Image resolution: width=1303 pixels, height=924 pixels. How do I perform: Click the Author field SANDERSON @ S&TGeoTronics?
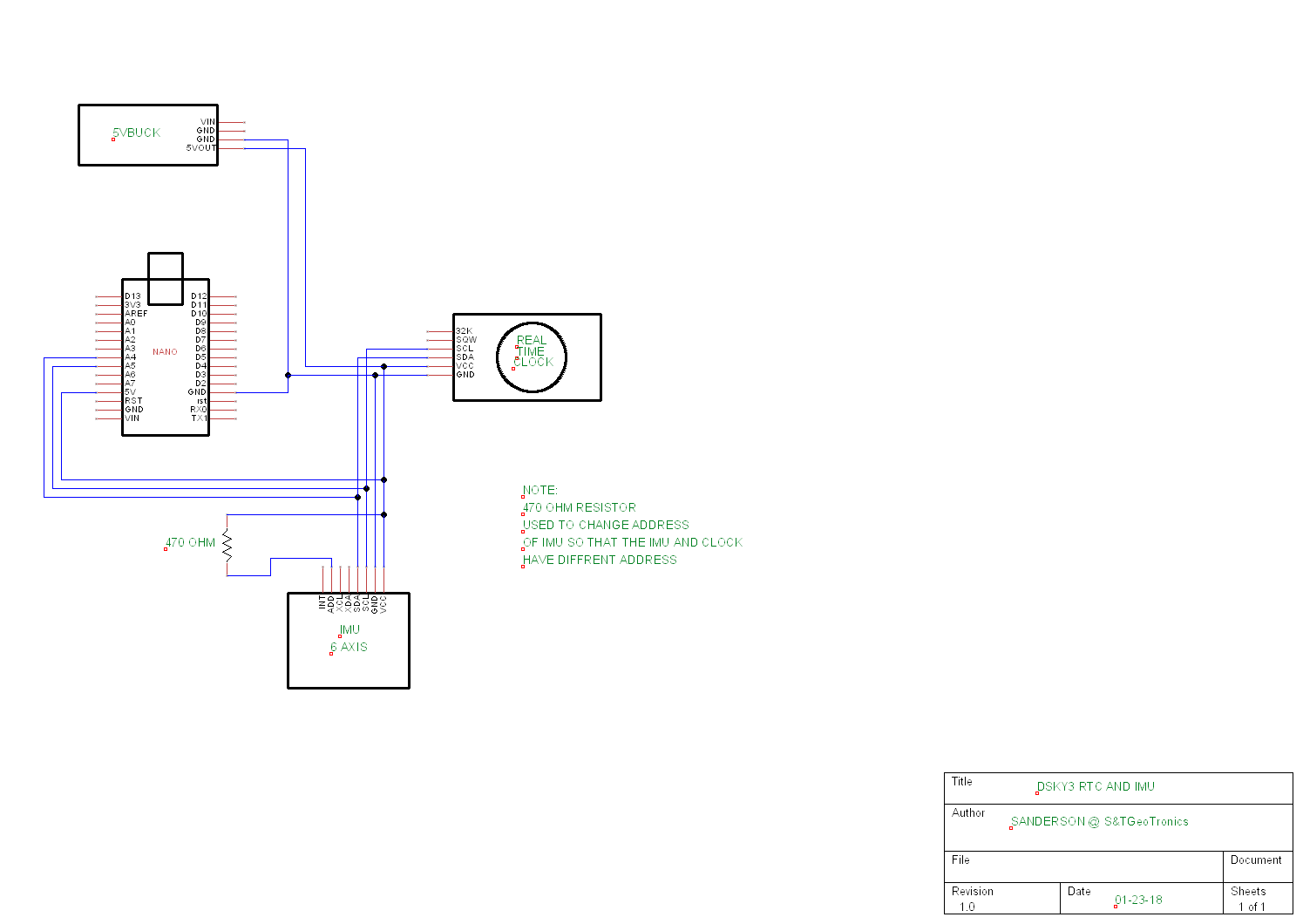(1099, 821)
